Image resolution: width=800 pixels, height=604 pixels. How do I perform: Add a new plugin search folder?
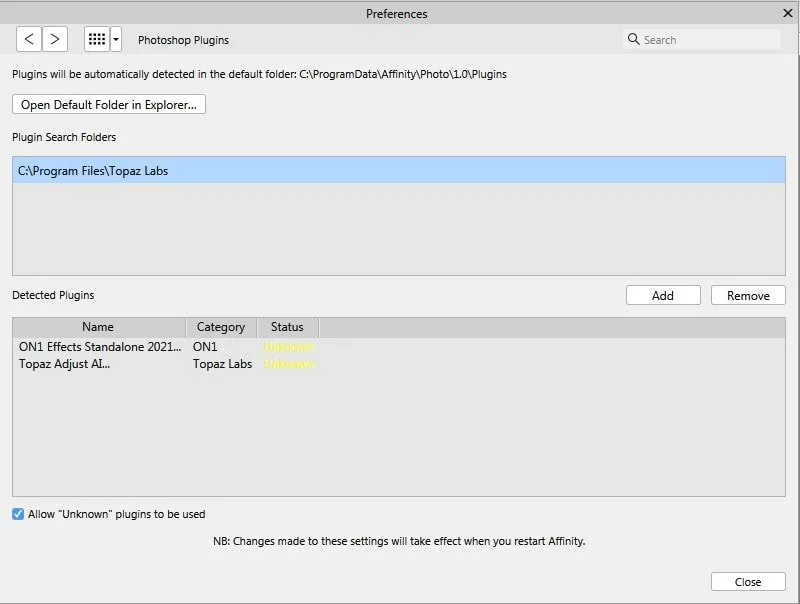(663, 295)
